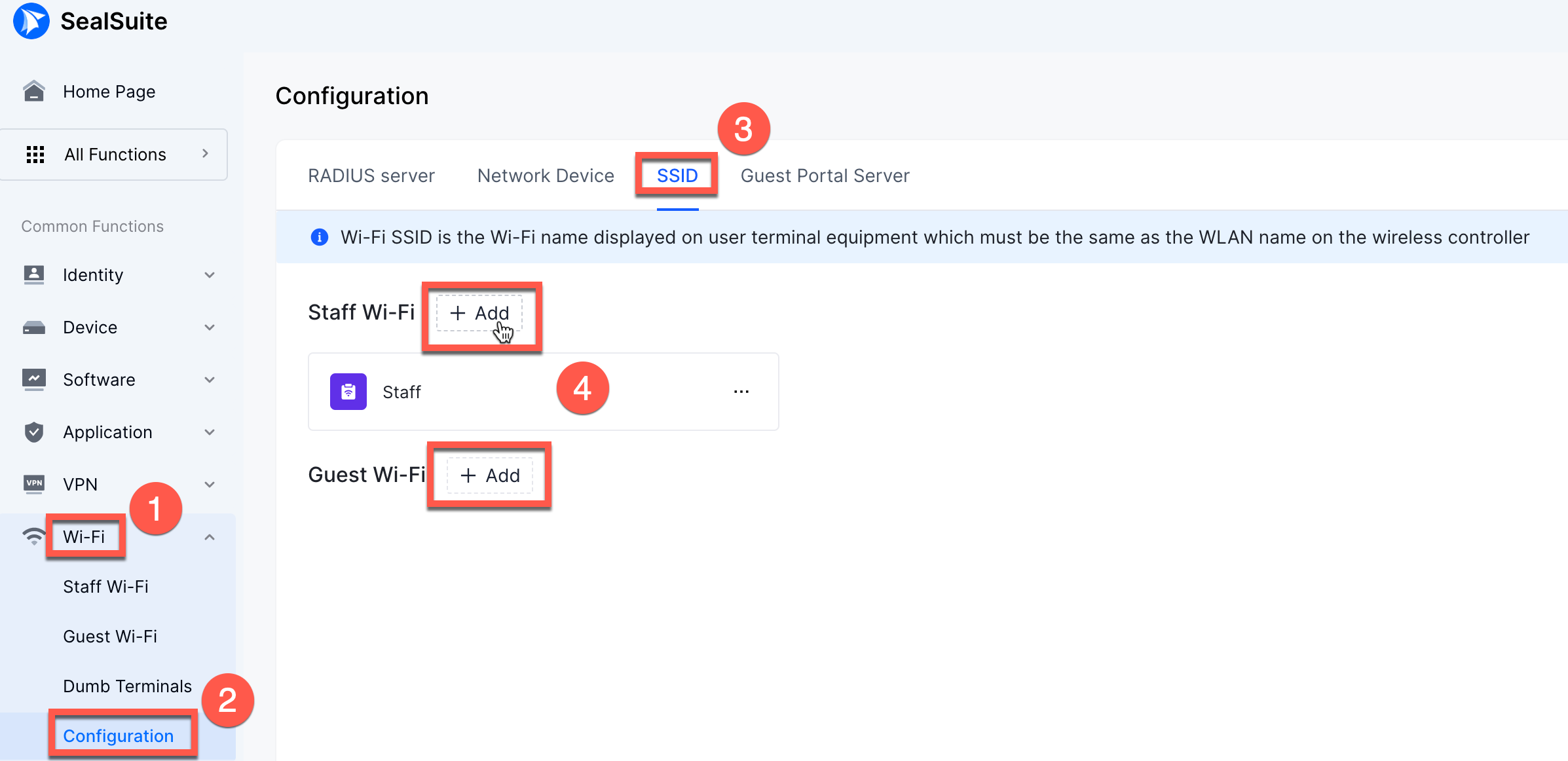The height and width of the screenshot is (761, 1568).
Task: Open Guest Wi-Fi in the sidebar
Action: pyautogui.click(x=110, y=637)
